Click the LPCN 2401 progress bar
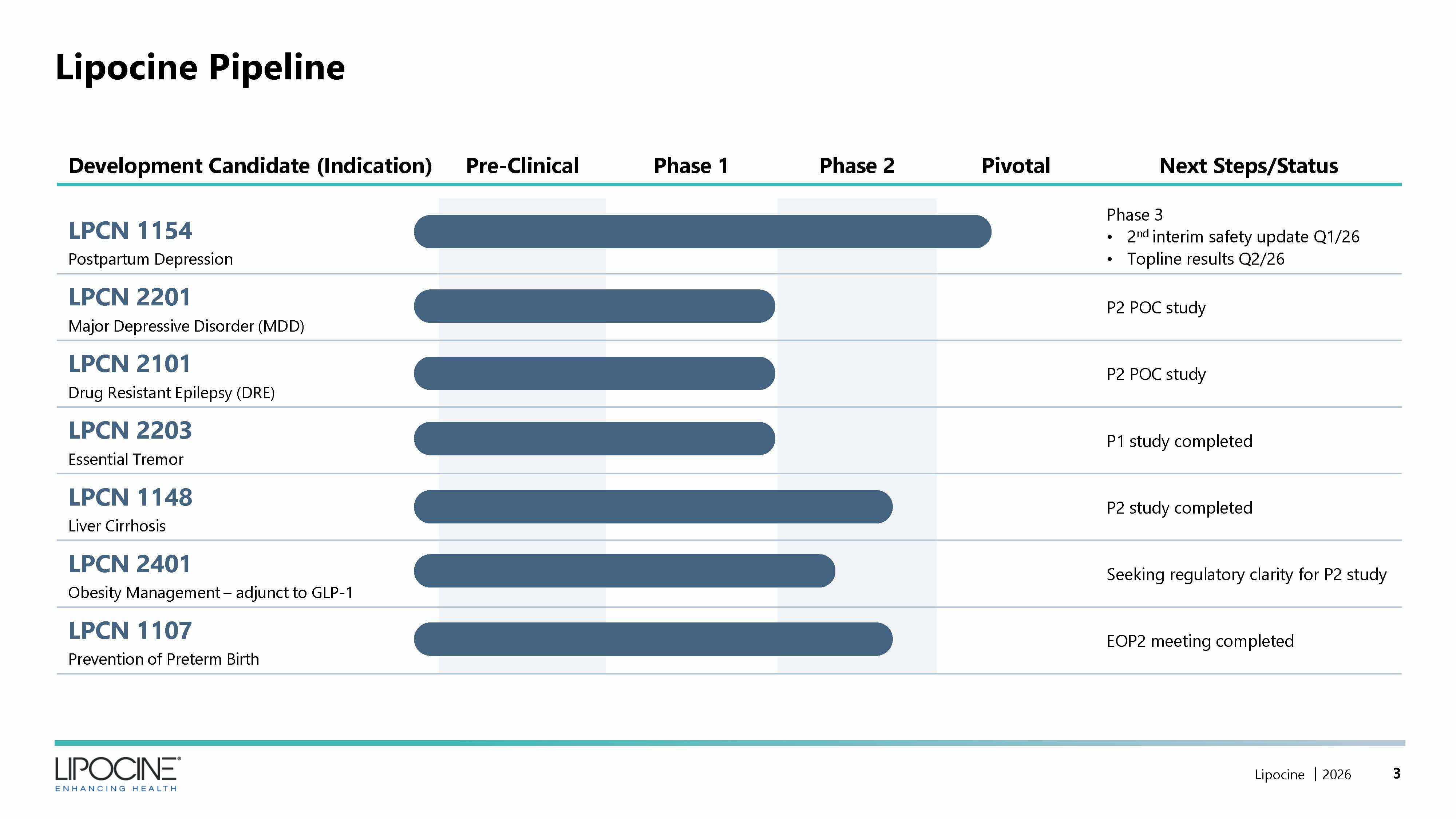 tap(624, 571)
